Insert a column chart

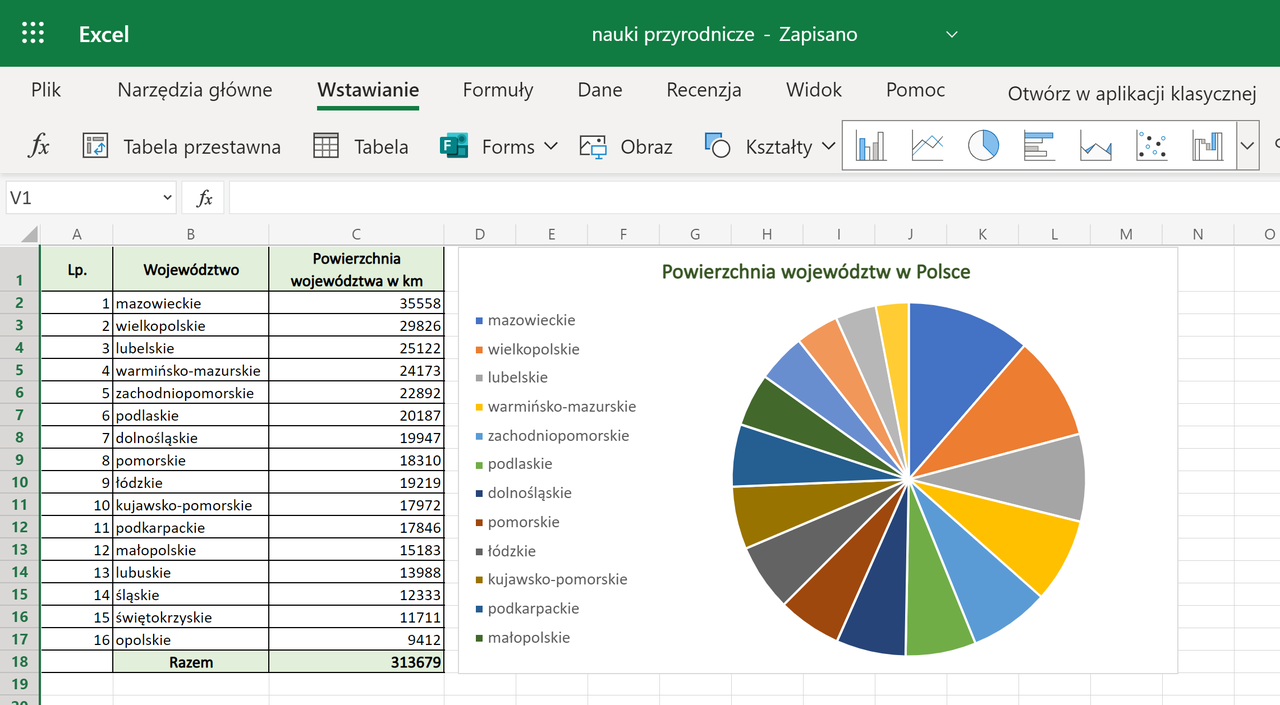pos(869,145)
